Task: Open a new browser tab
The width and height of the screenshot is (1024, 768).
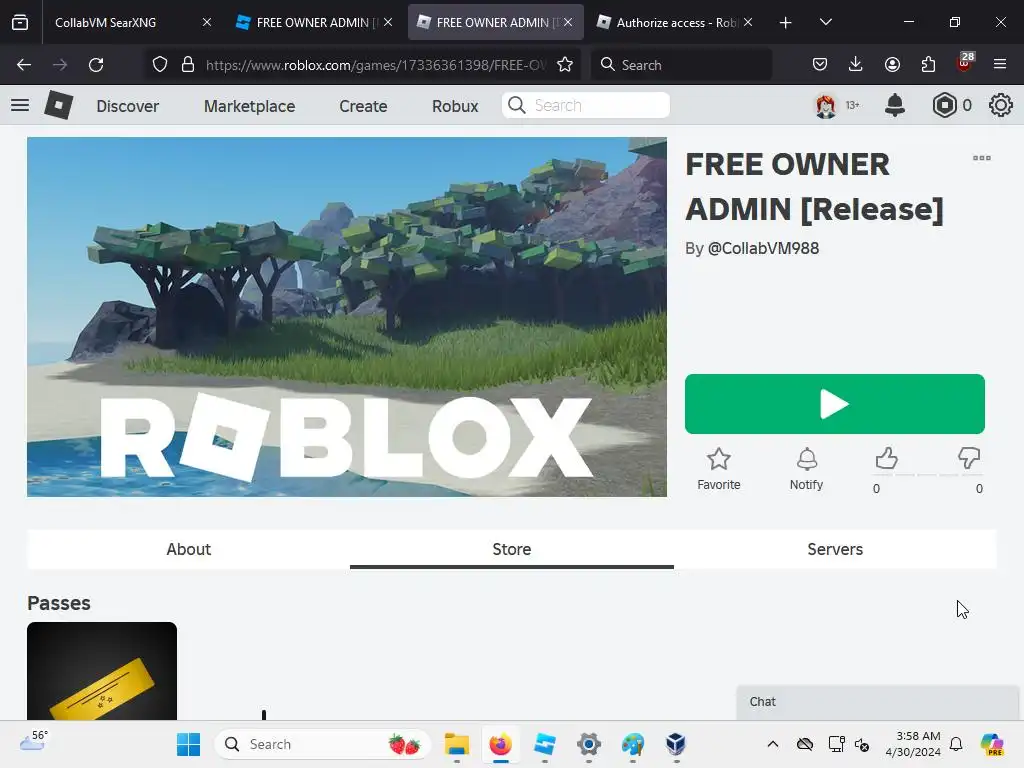Action: point(786,23)
